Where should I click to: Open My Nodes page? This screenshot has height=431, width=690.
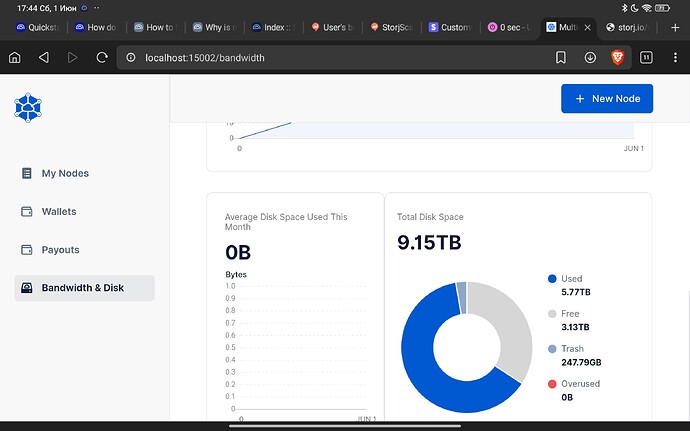64,173
